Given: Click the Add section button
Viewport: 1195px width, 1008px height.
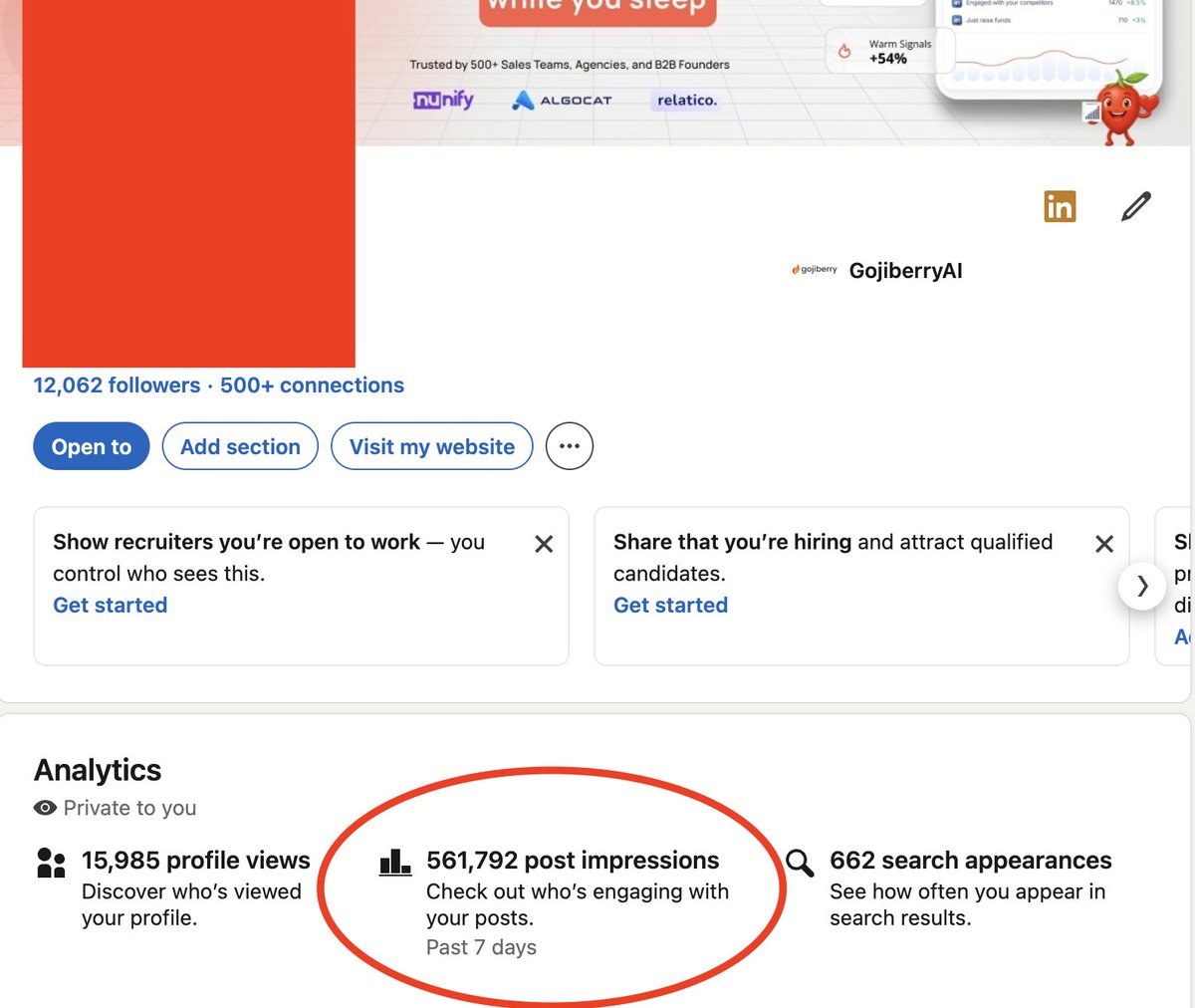Looking at the screenshot, I should click(240, 446).
